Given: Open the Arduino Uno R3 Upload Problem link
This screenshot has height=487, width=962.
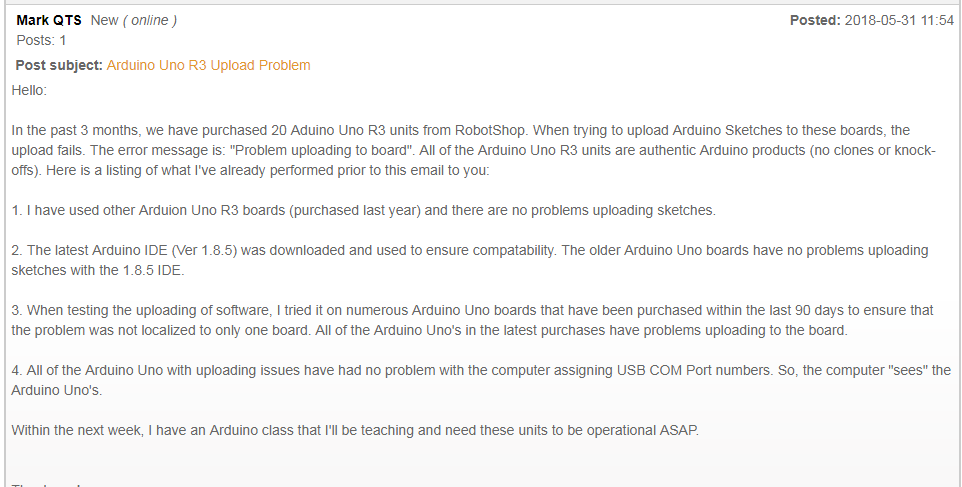Looking at the screenshot, I should coord(209,66).
